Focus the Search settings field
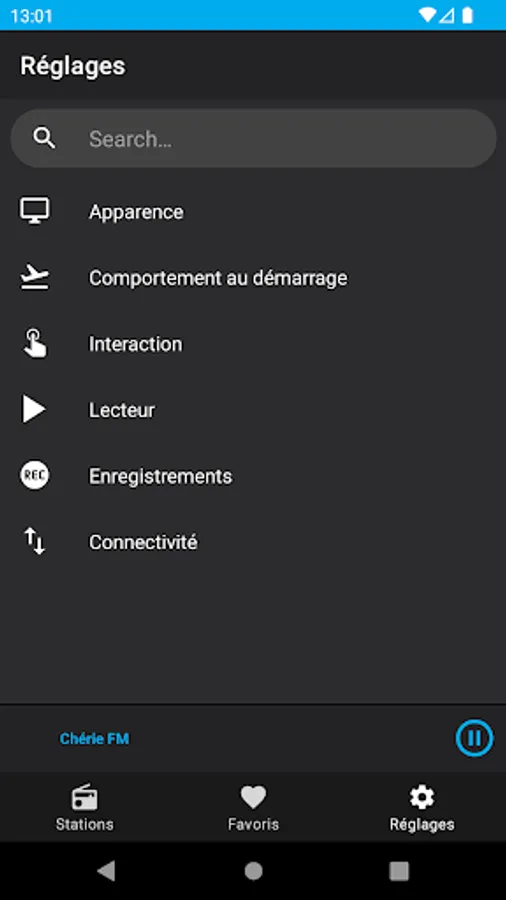The image size is (506, 900). click(253, 138)
